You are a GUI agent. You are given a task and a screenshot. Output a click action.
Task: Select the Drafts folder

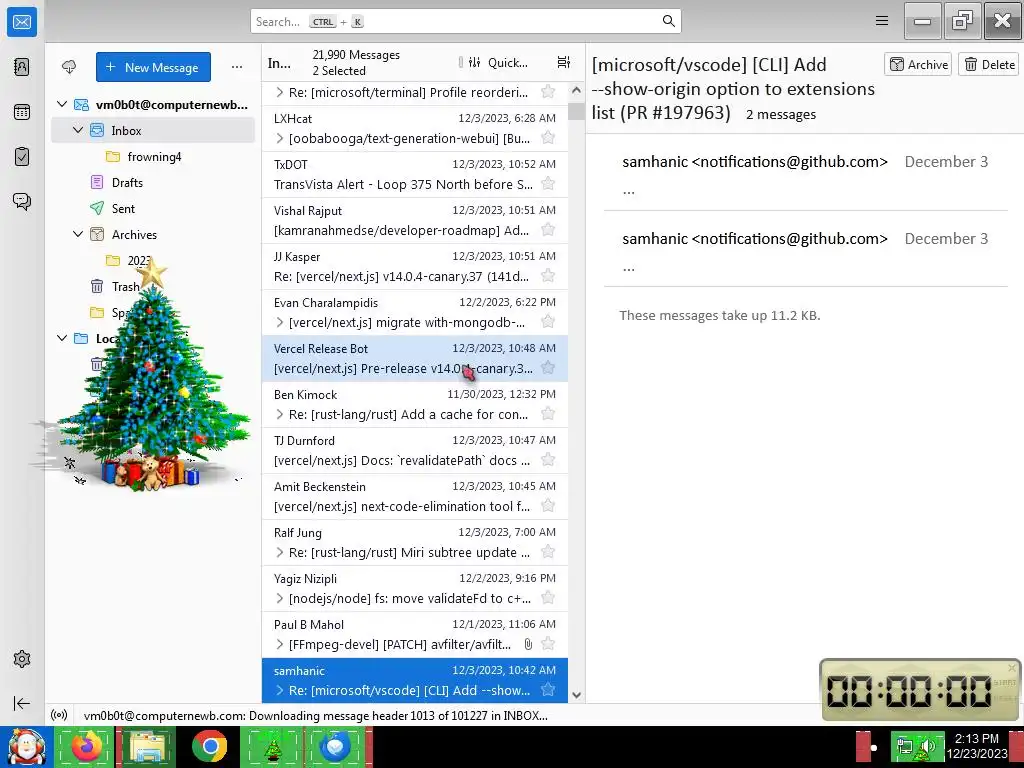pos(153,182)
